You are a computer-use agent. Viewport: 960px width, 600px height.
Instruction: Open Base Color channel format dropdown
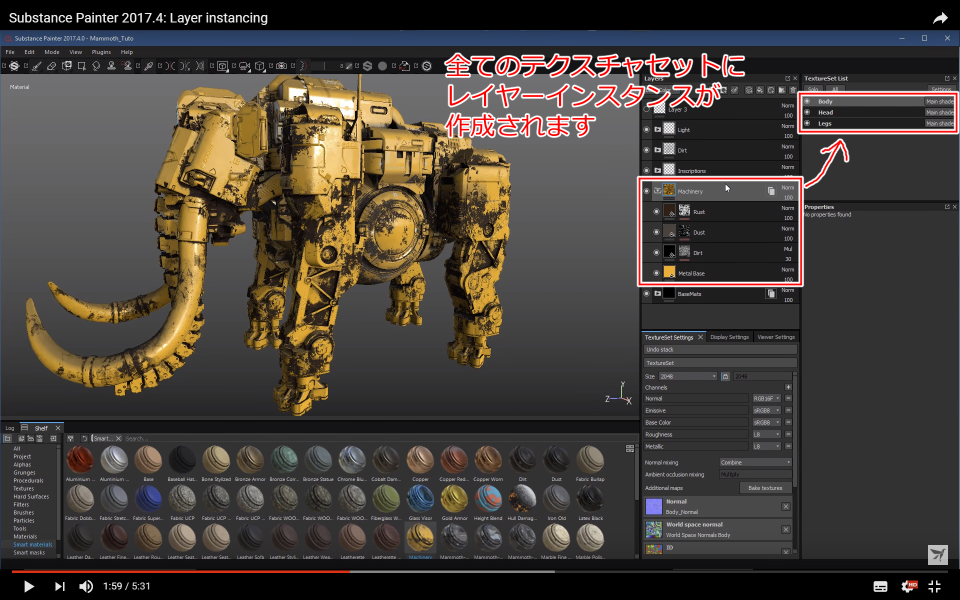[x=767, y=422]
